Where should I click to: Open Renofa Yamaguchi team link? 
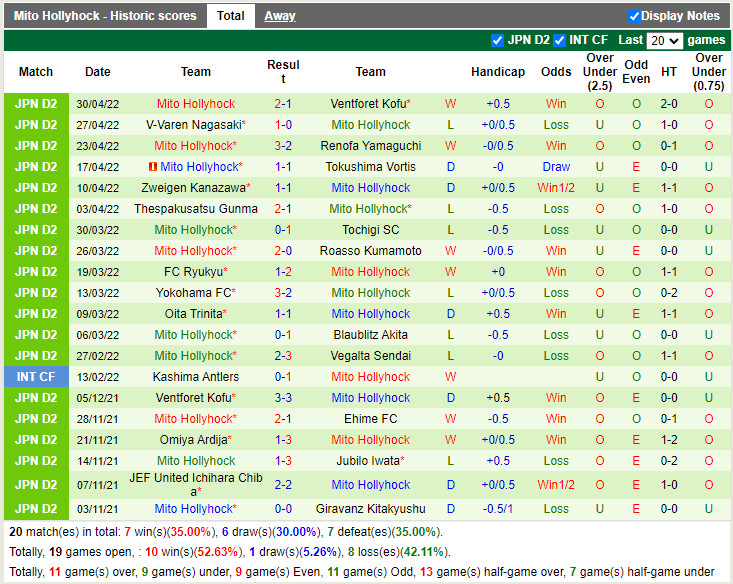371,146
